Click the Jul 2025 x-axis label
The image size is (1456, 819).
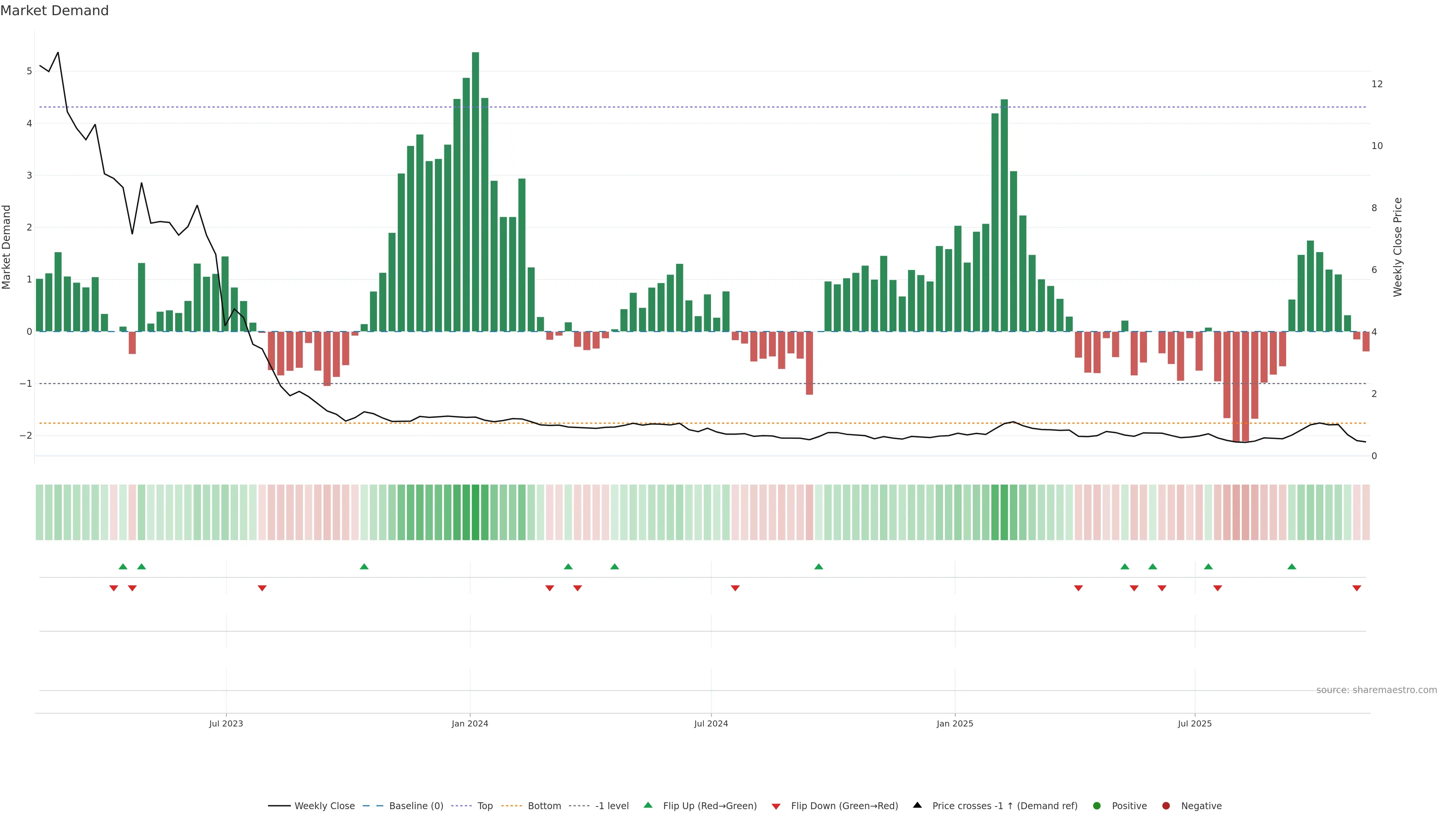1194,723
